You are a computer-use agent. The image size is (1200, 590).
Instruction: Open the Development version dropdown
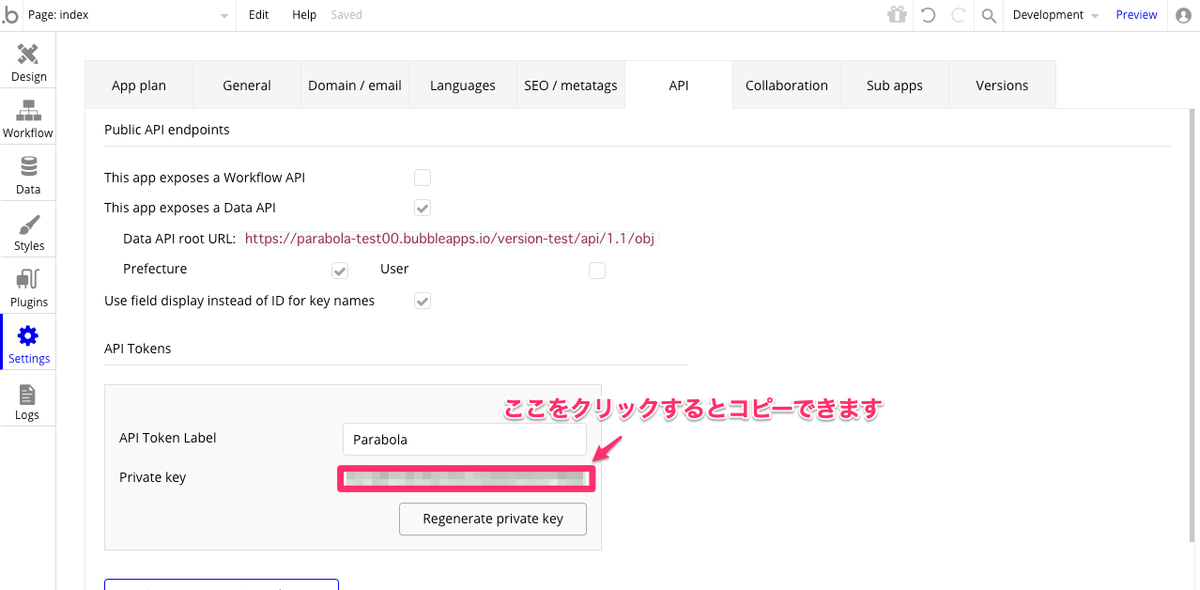coord(1055,15)
